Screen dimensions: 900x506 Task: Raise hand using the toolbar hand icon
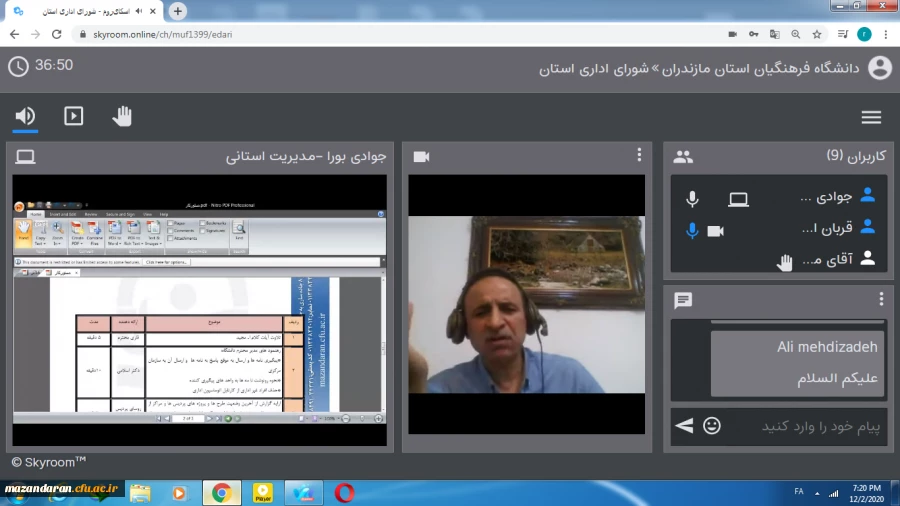pyautogui.click(x=122, y=116)
